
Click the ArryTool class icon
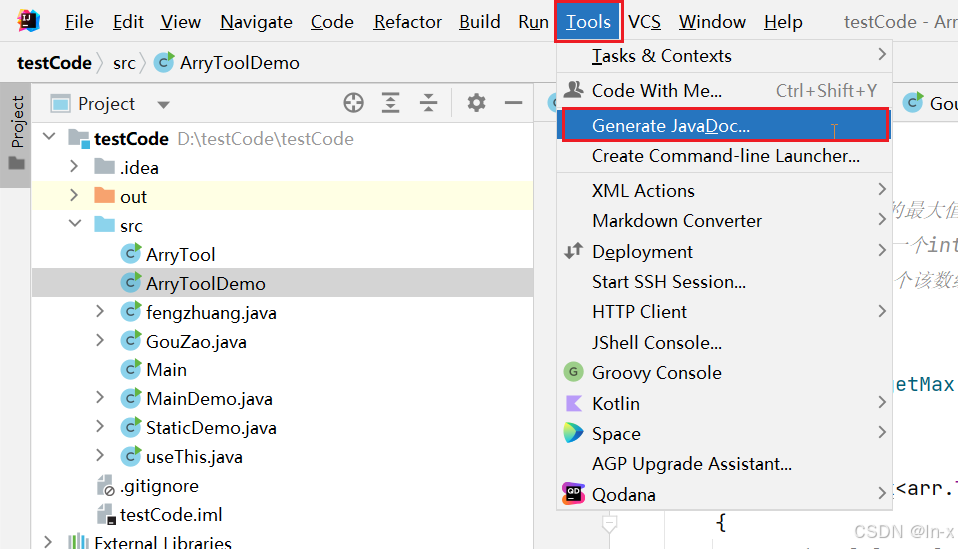coord(131,253)
